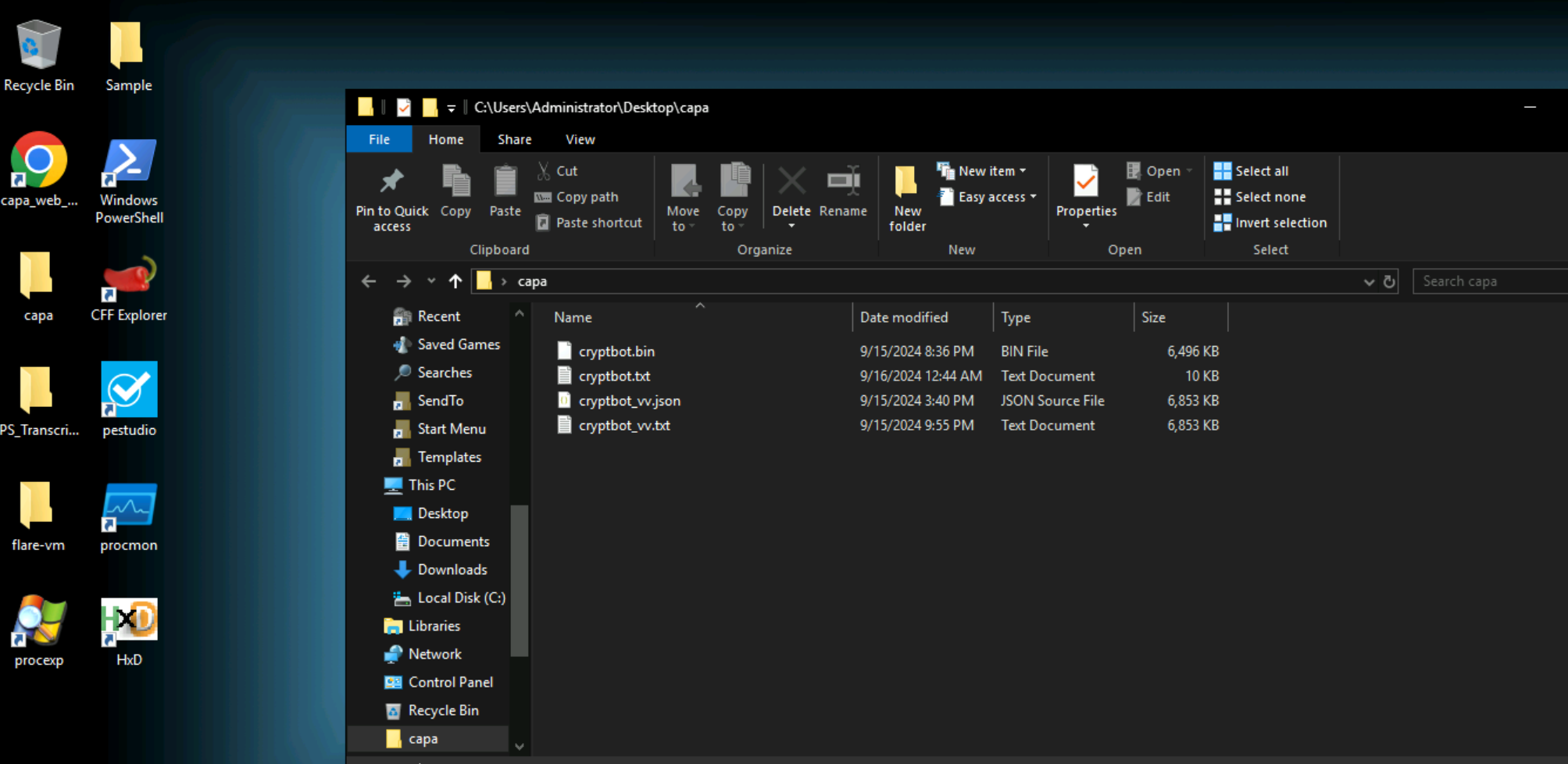Click Invert selection in the ribbon
This screenshot has height=764, width=1568.
(1279, 223)
